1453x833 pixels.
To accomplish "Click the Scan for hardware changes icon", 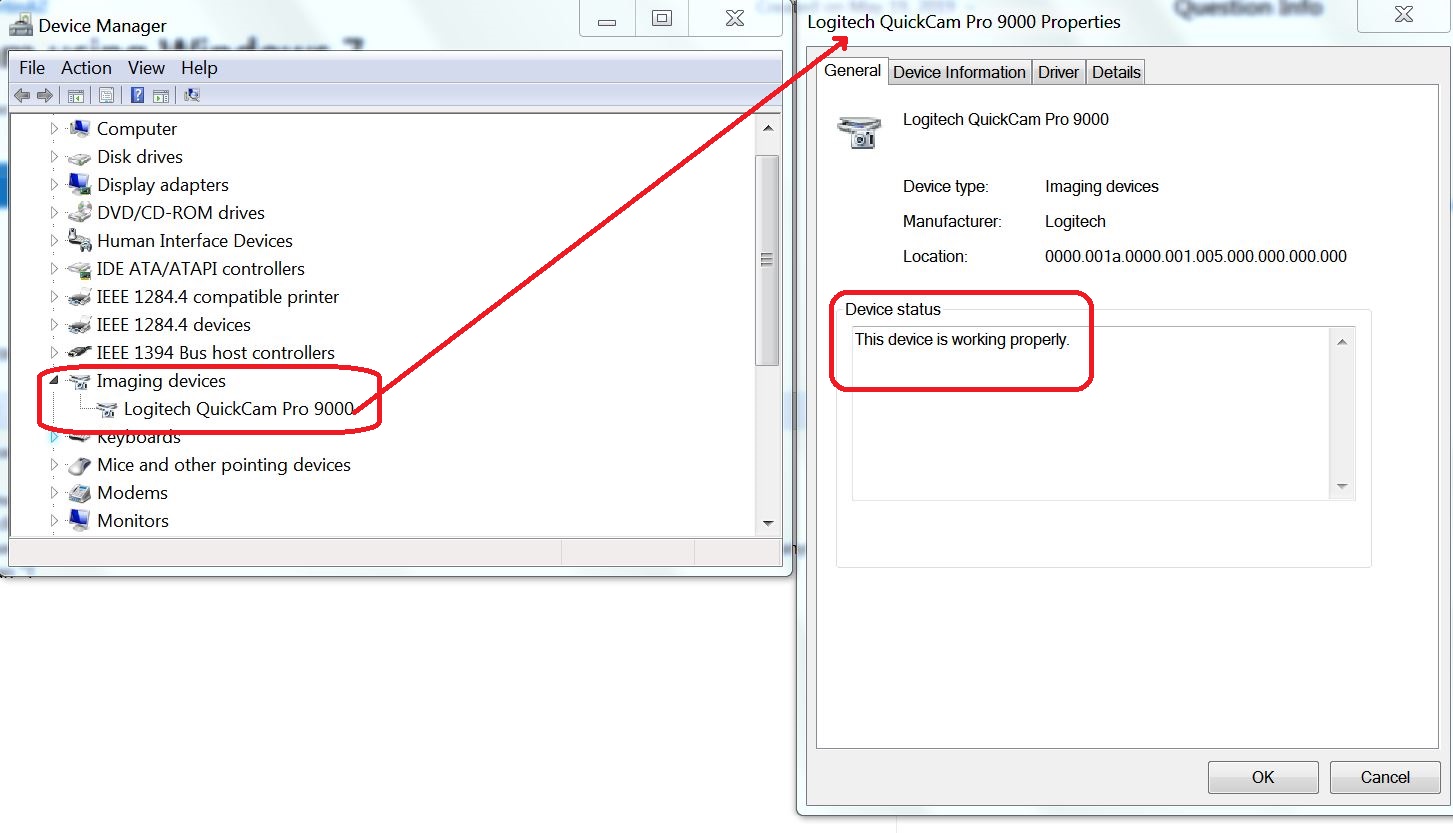I will click(x=192, y=96).
